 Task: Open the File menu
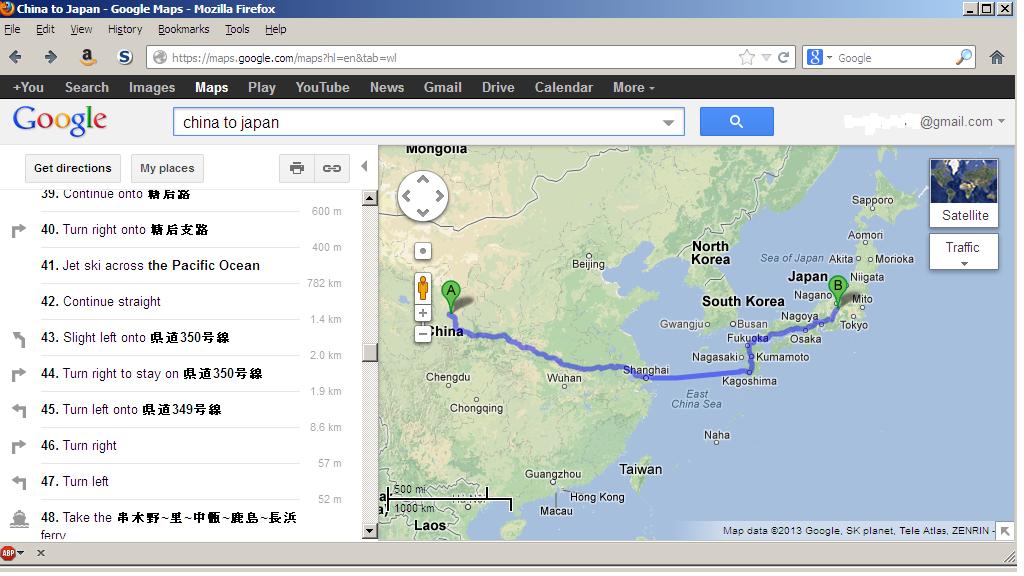tap(12, 29)
